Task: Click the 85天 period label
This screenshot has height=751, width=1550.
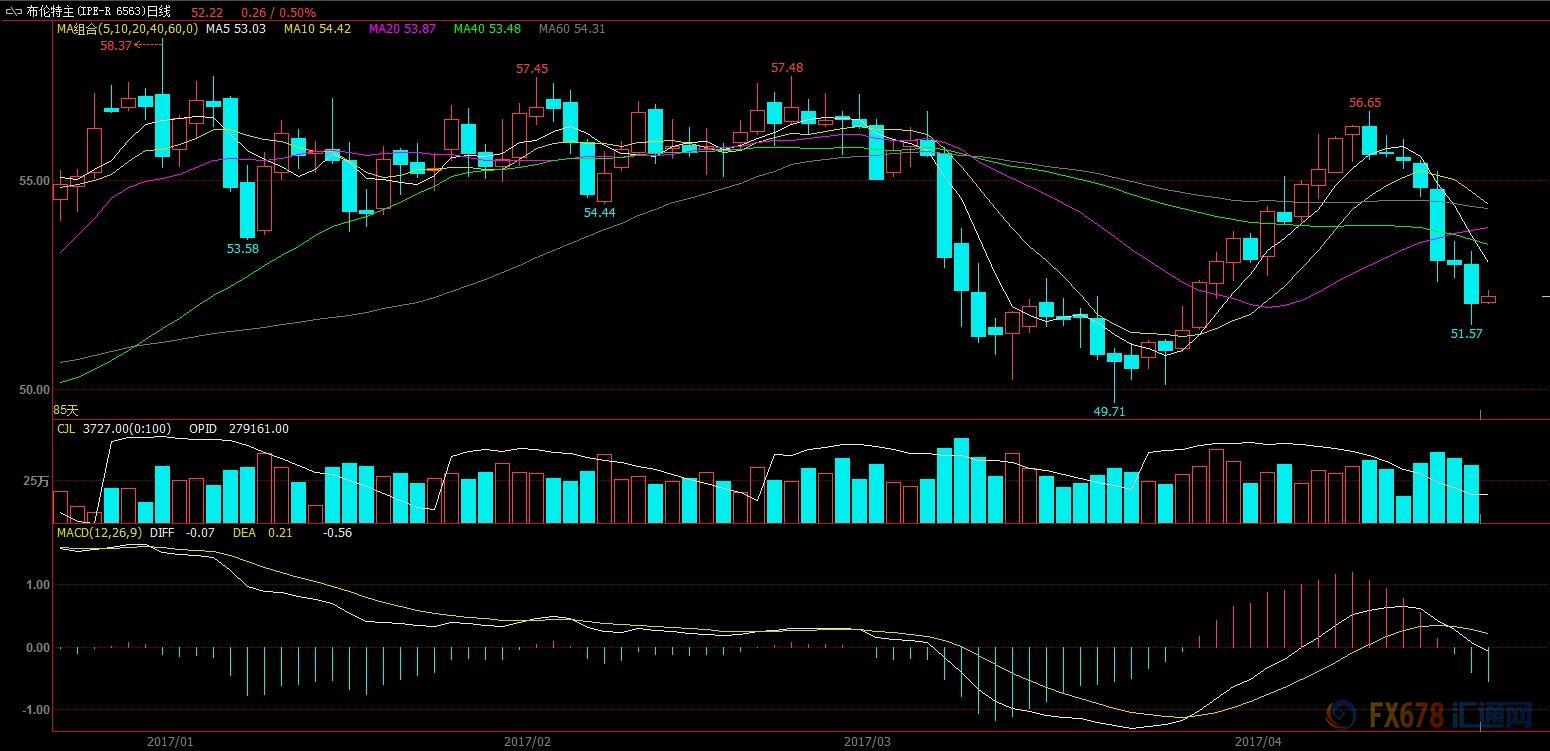Action: (x=65, y=410)
